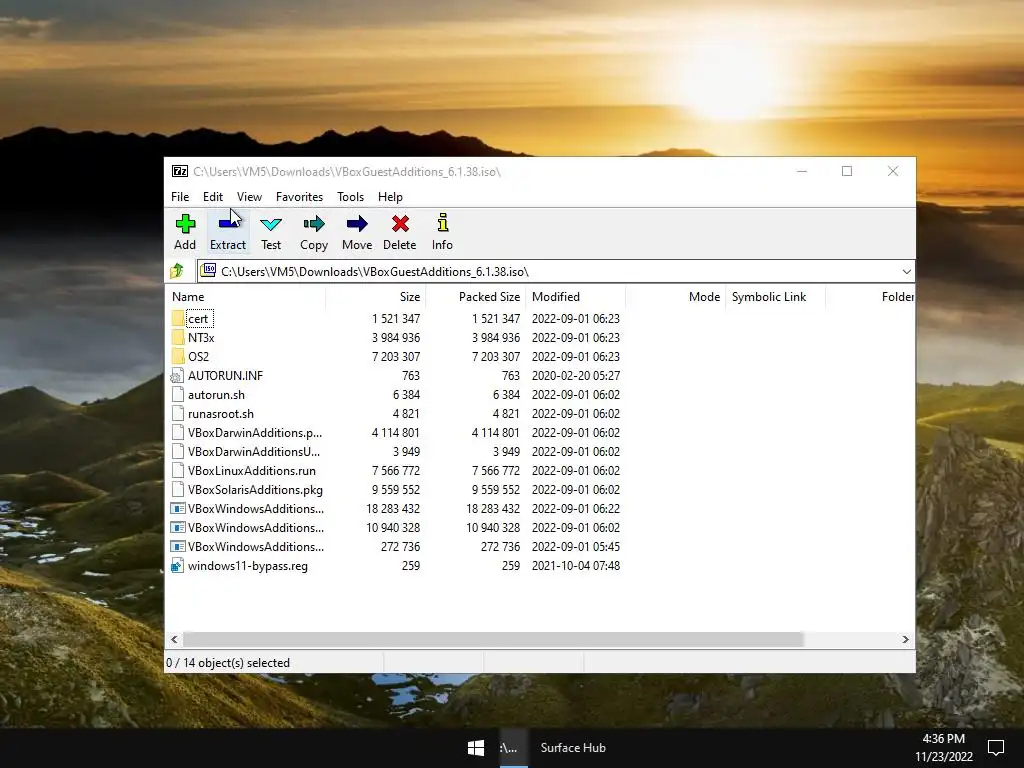This screenshot has height=768, width=1024.
Task: Click the Extract toolbar icon
Action: [x=228, y=224]
